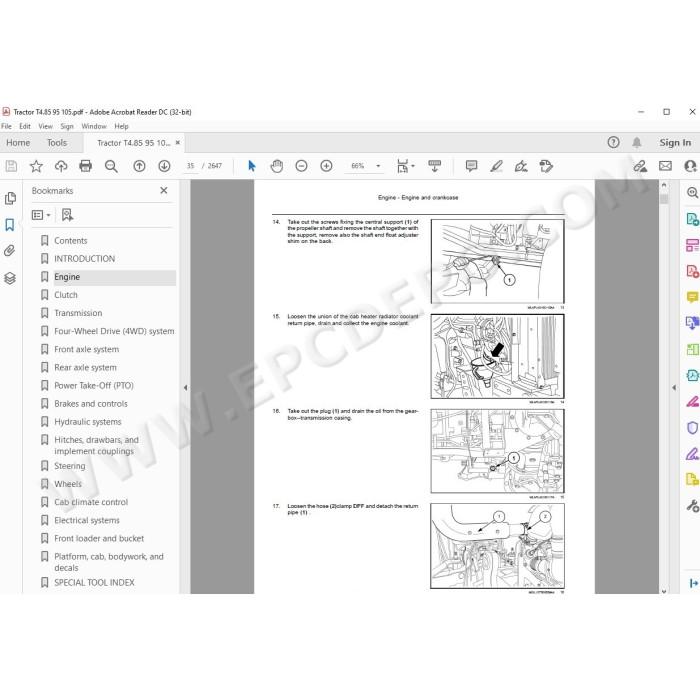Open the attachments paperclip panel
This screenshot has height=700, width=700.
click(x=10, y=251)
